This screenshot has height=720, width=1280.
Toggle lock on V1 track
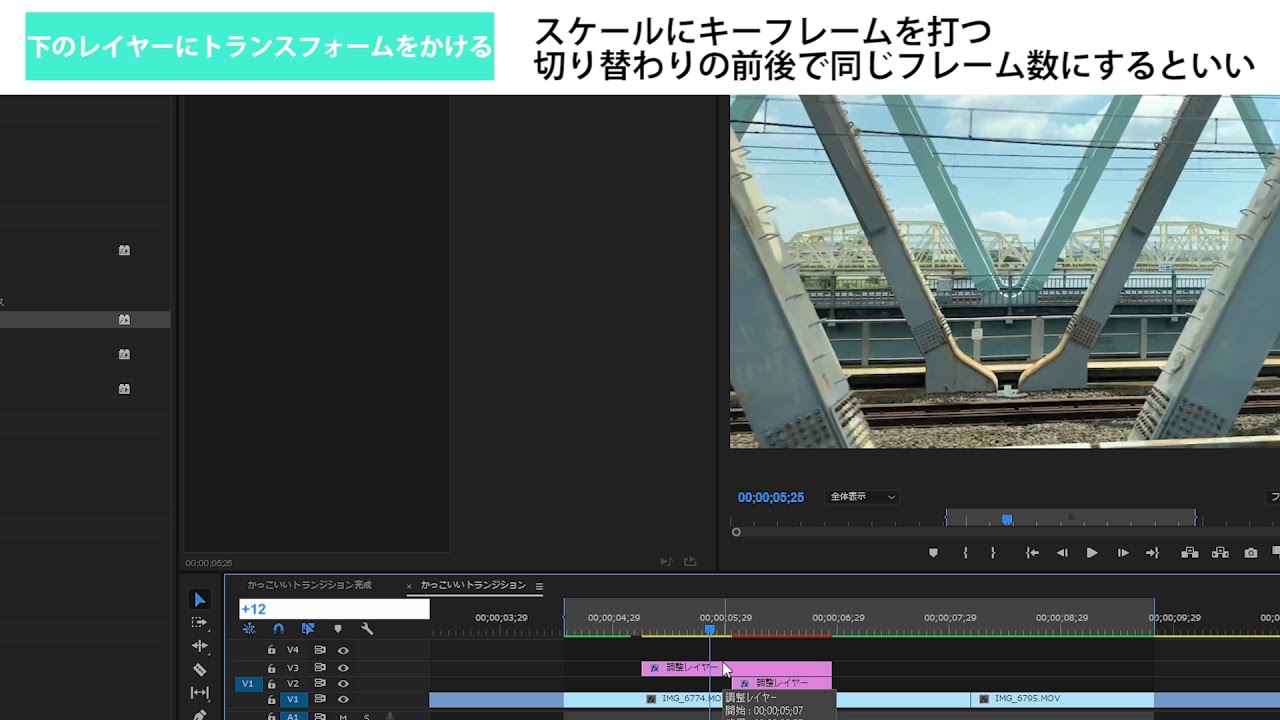click(271, 700)
